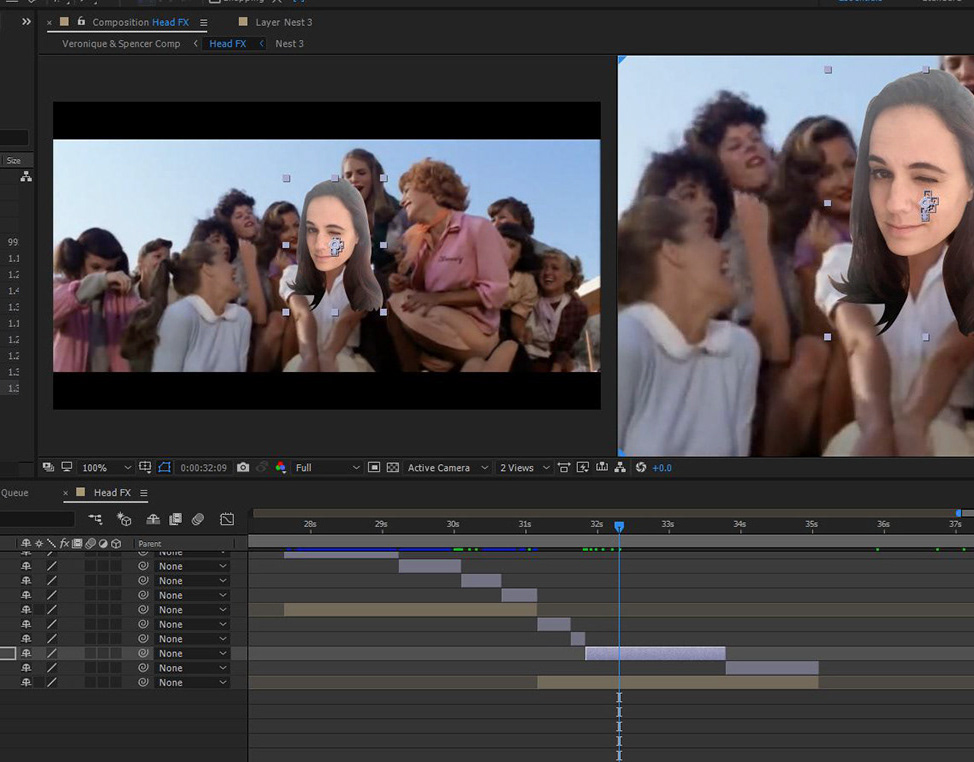The width and height of the screenshot is (974, 762).
Task: Enable Motion Blur timeline icon
Action: [198, 519]
